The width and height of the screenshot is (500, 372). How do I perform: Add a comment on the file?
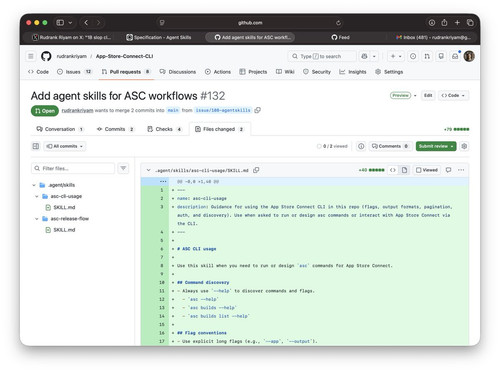coord(448,170)
